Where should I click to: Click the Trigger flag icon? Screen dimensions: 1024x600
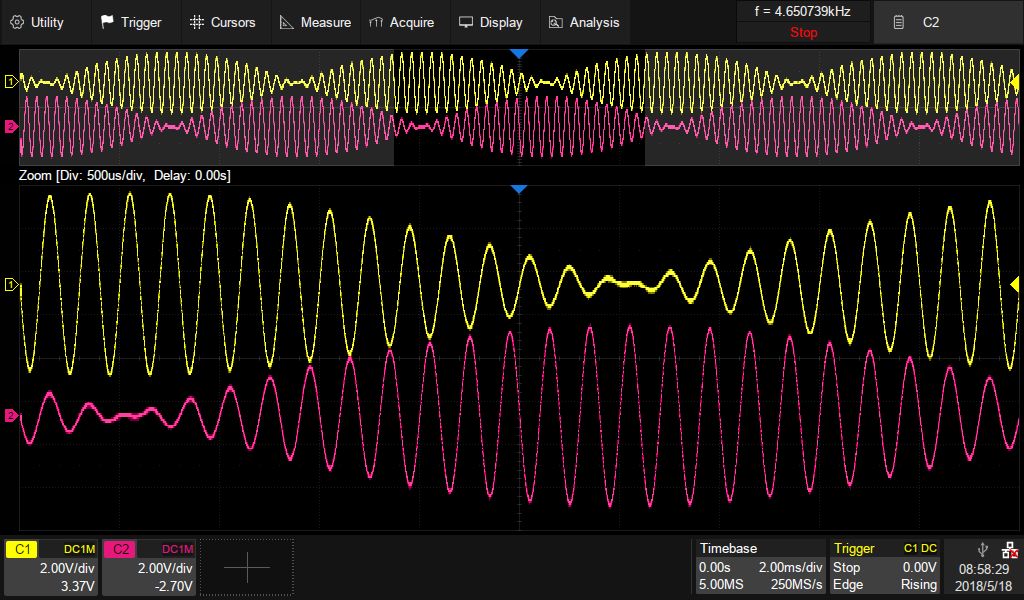pos(107,22)
